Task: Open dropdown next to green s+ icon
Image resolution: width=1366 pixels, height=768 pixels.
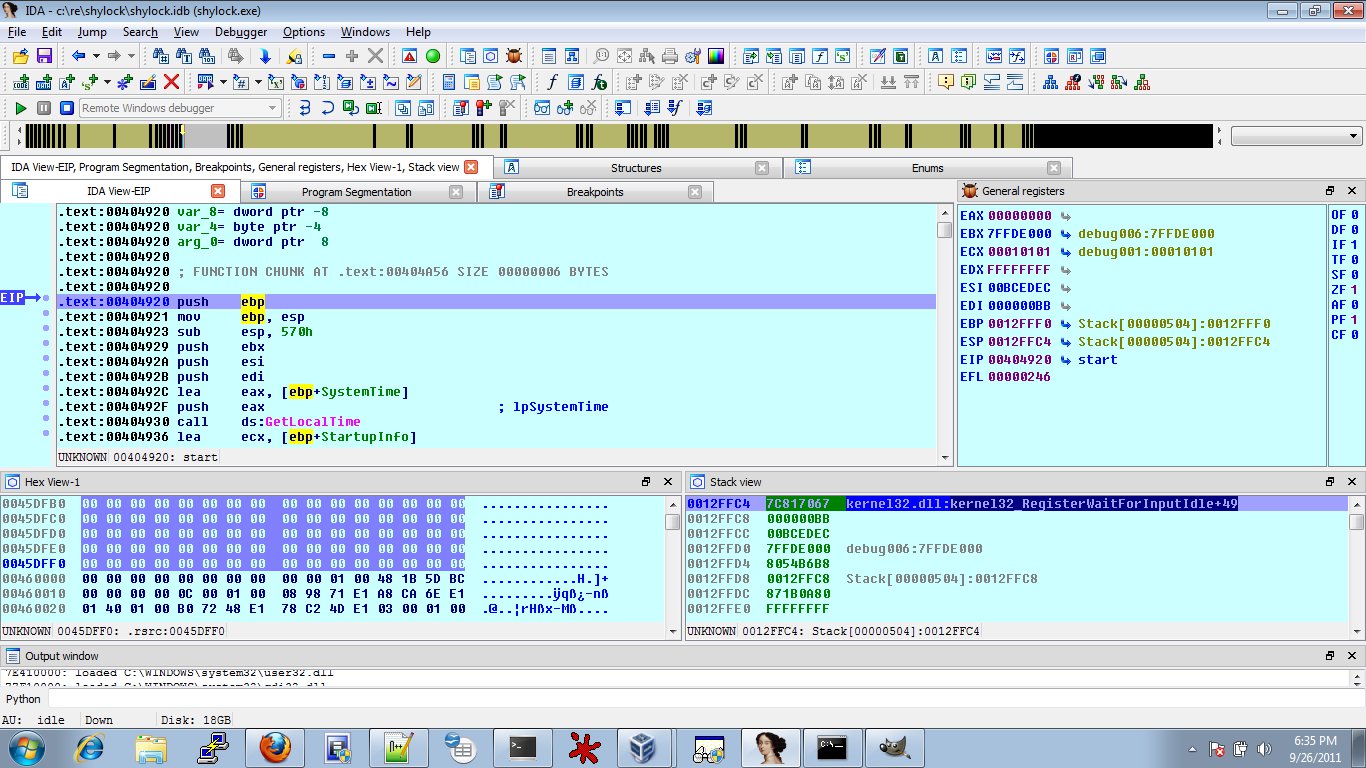Action: tap(107, 82)
